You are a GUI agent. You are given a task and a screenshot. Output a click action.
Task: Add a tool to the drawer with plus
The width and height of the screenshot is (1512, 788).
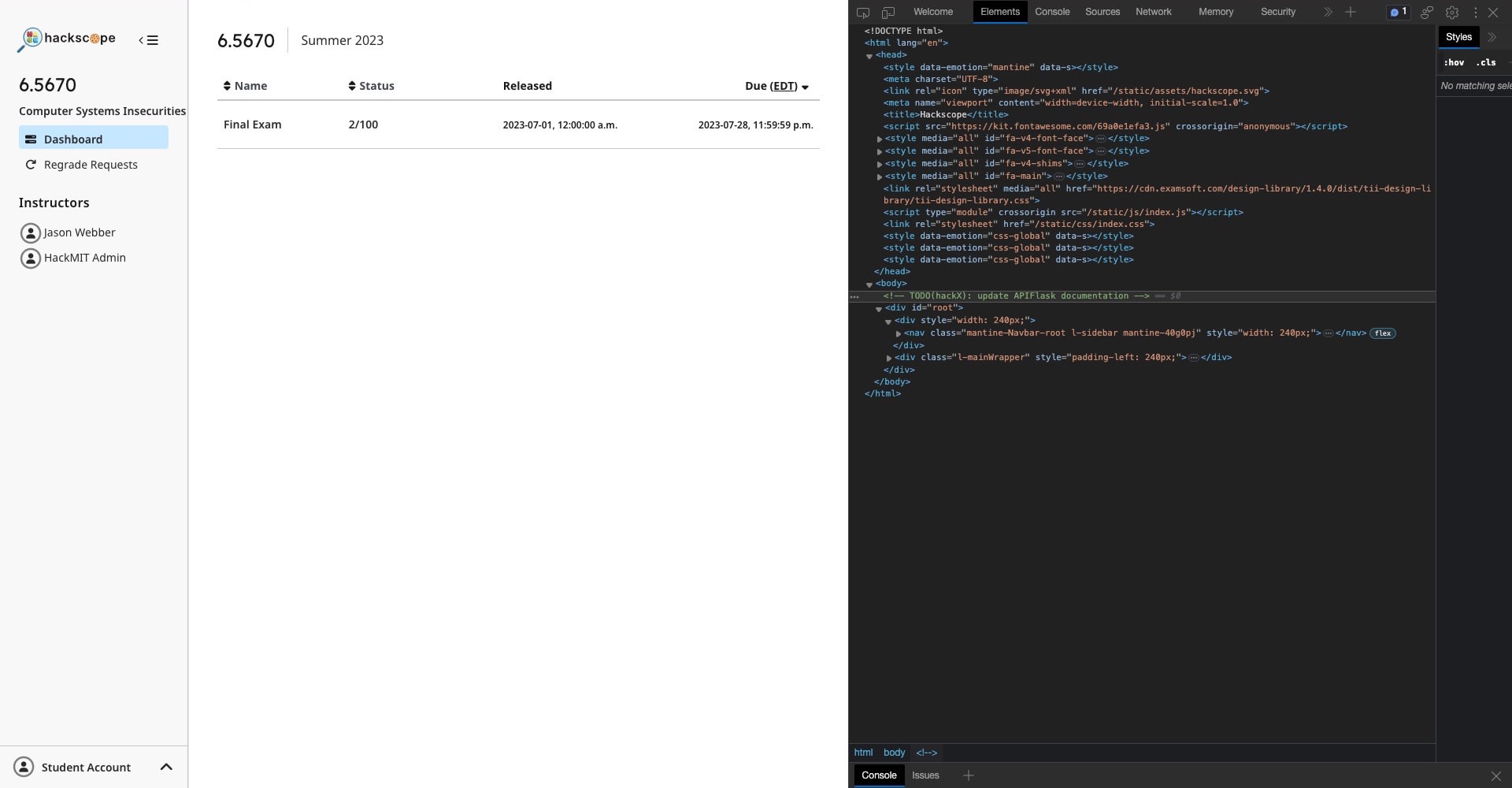pyautogui.click(x=969, y=775)
